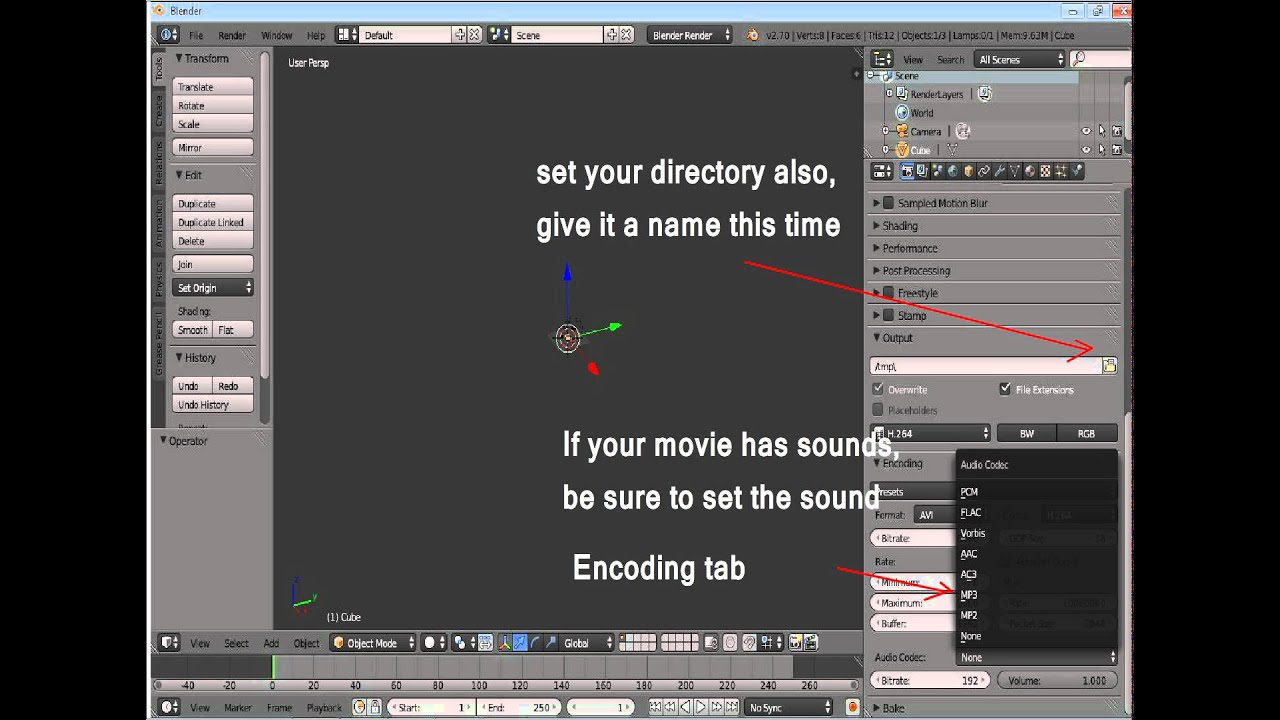Select MP3 from Audio Codec list
The width and height of the screenshot is (1280, 720).
969,595
